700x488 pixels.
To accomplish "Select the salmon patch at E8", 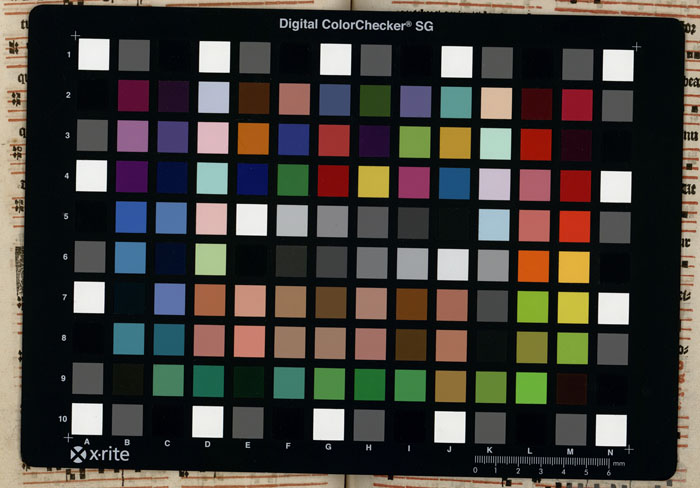I will 249,342.
